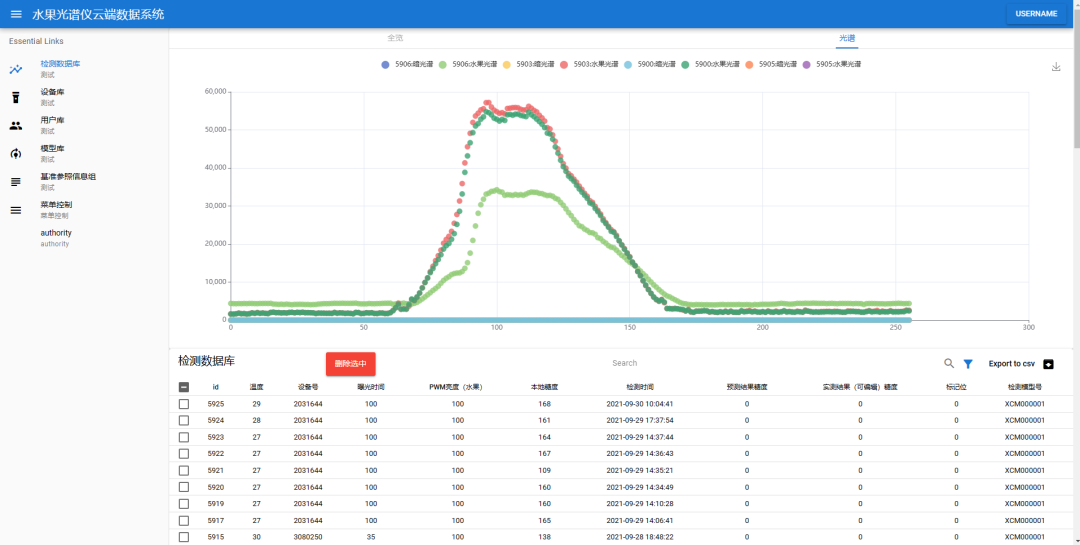This screenshot has width=1080, height=545.
Task: Click 本地糖度 value 109 in row 5921
Action: [x=544, y=470]
